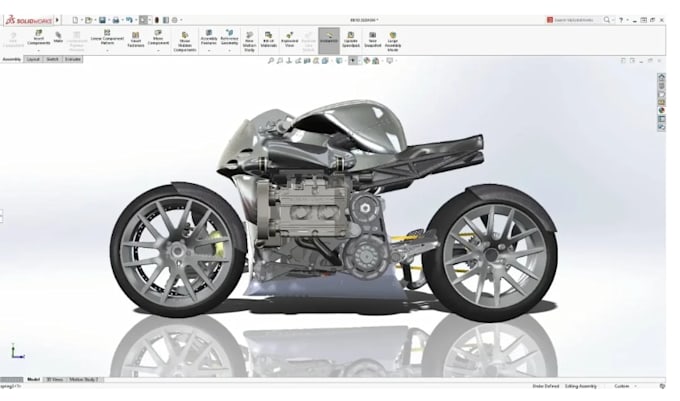Click Exploded View
680x401 pixels.
click(x=289, y=39)
